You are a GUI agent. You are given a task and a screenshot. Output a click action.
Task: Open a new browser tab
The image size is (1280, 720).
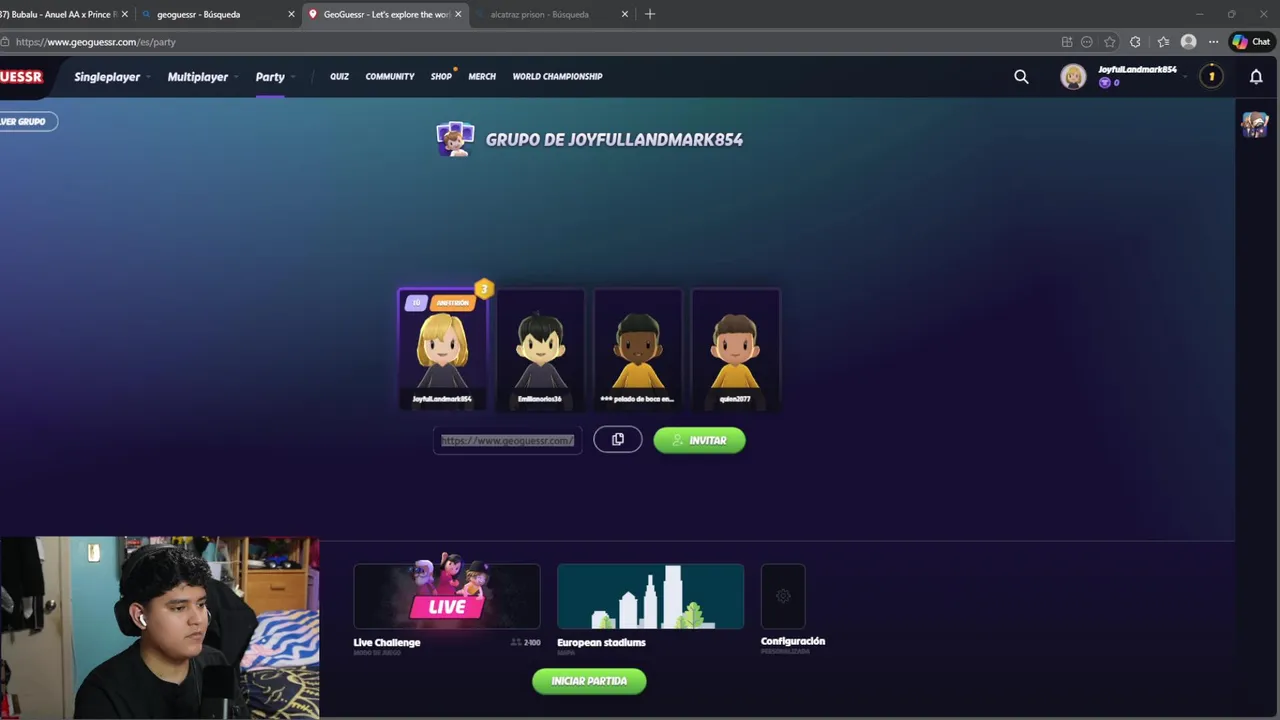650,14
